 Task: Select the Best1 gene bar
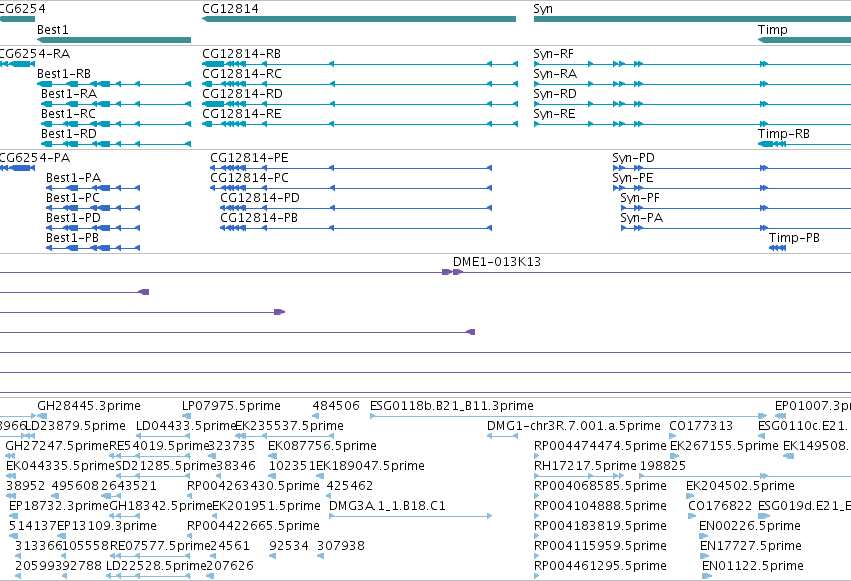click(114, 40)
